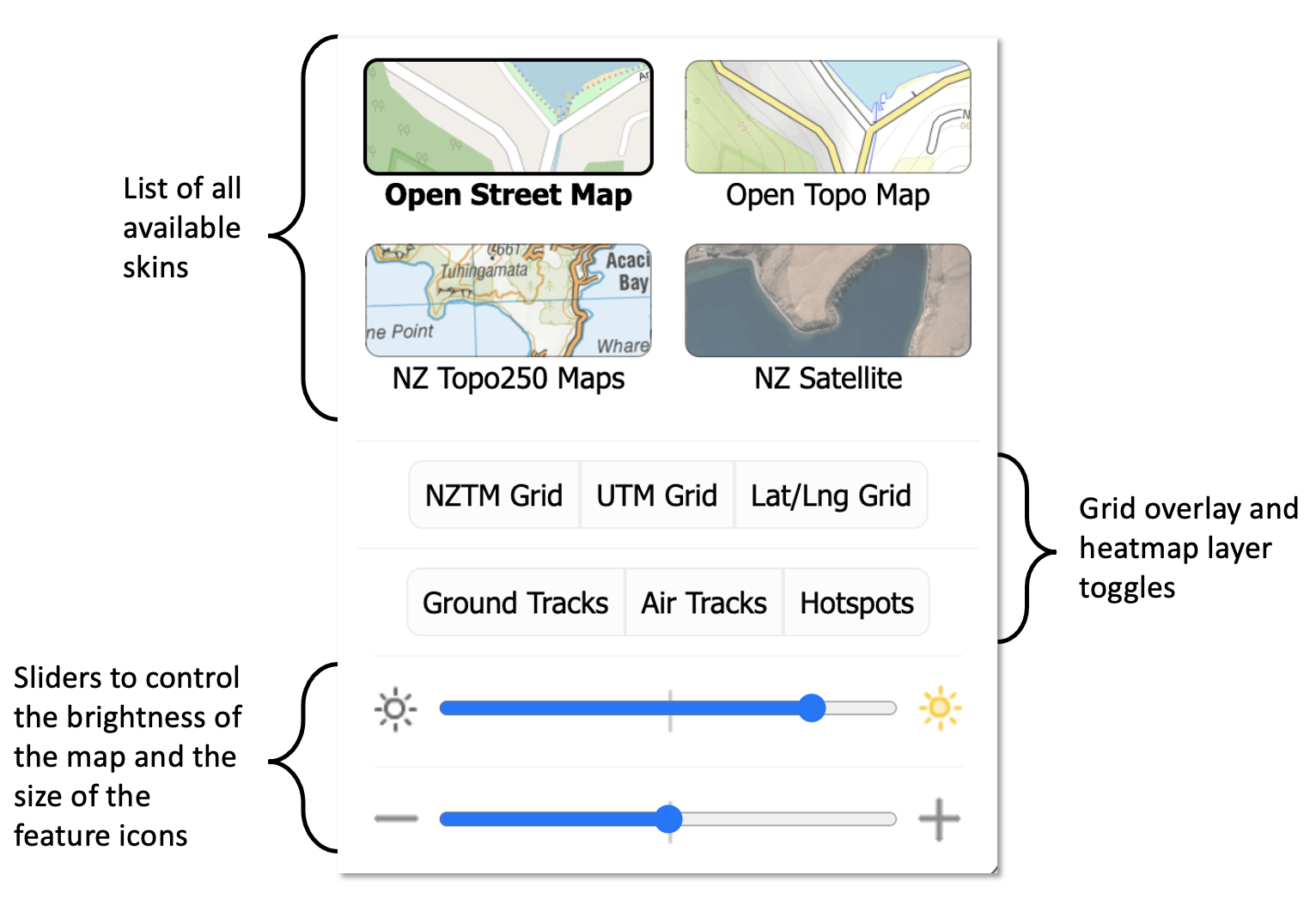The image size is (1316, 905).
Task: Click the brightness slider handle
Action: pos(812,708)
